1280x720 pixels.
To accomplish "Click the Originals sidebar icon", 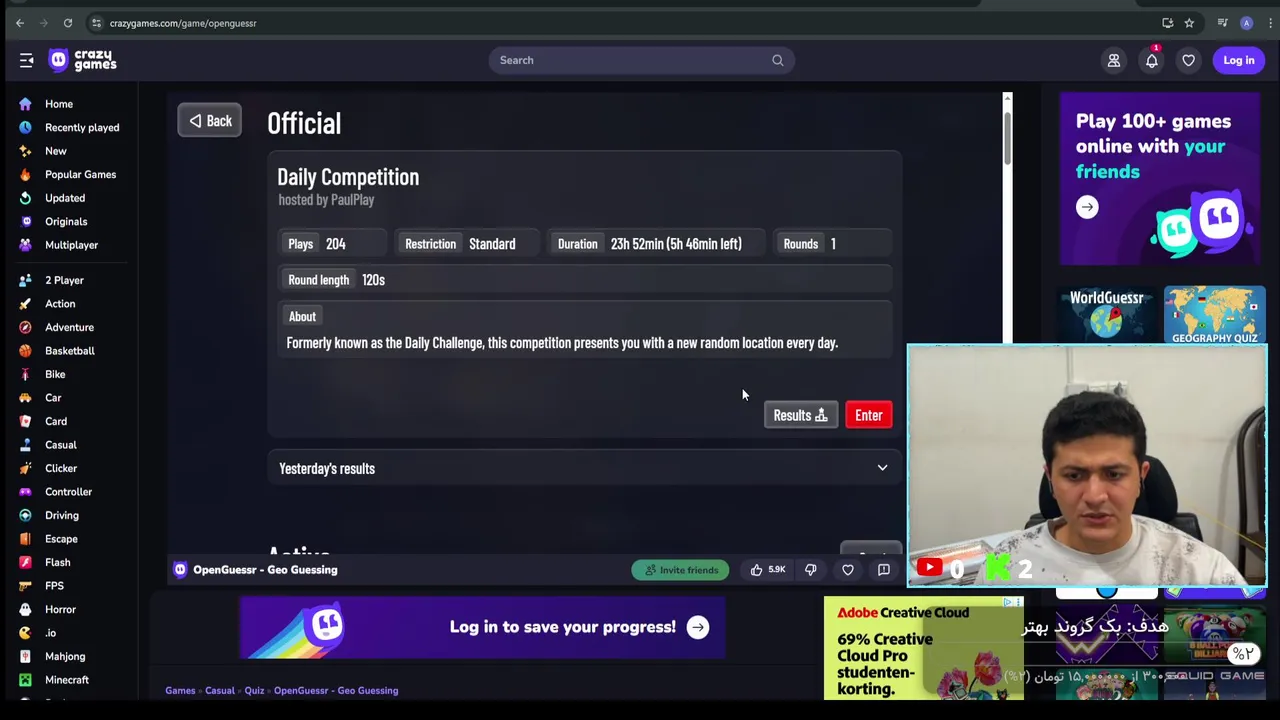I will (x=25, y=221).
